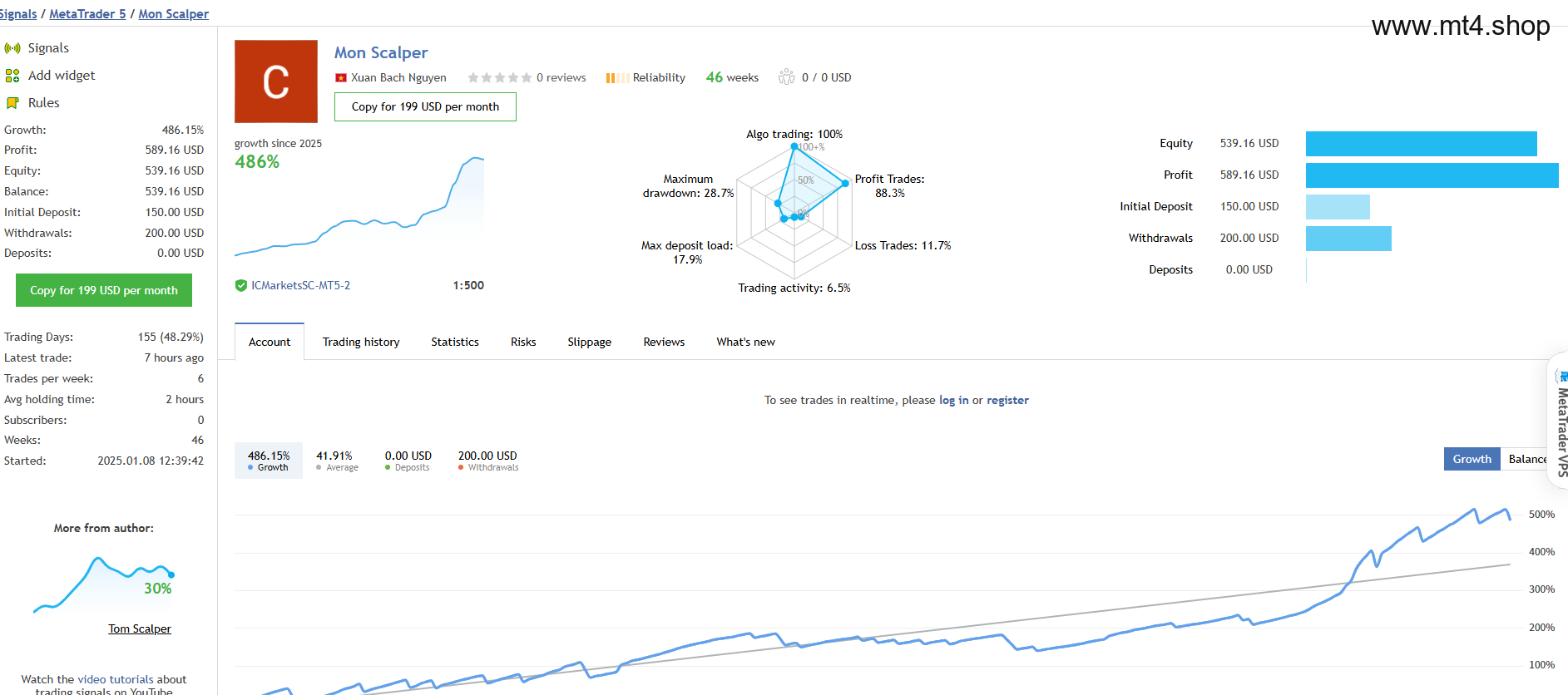Click the Tom Scalper 30% growth chart thumbnail
The width and height of the screenshot is (1568, 695).
click(104, 584)
